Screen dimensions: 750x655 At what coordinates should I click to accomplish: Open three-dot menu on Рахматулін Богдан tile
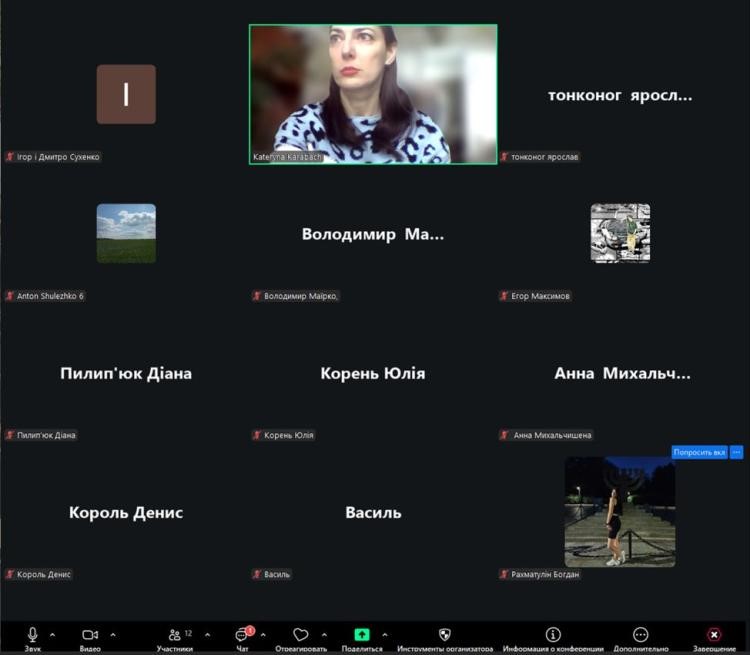coord(737,452)
